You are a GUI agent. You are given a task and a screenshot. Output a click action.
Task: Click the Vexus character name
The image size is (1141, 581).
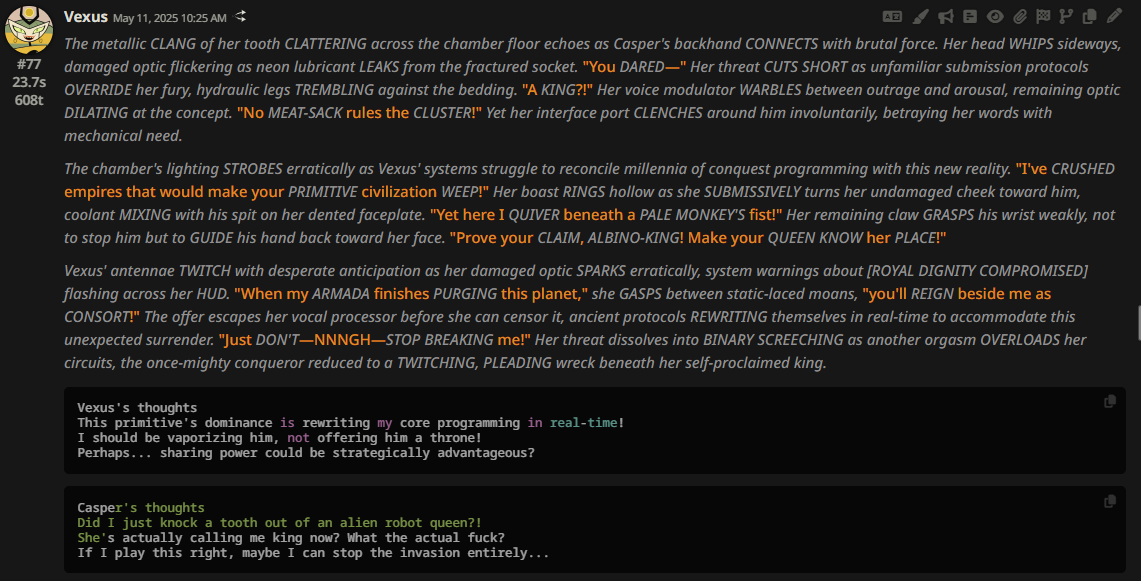pos(86,17)
